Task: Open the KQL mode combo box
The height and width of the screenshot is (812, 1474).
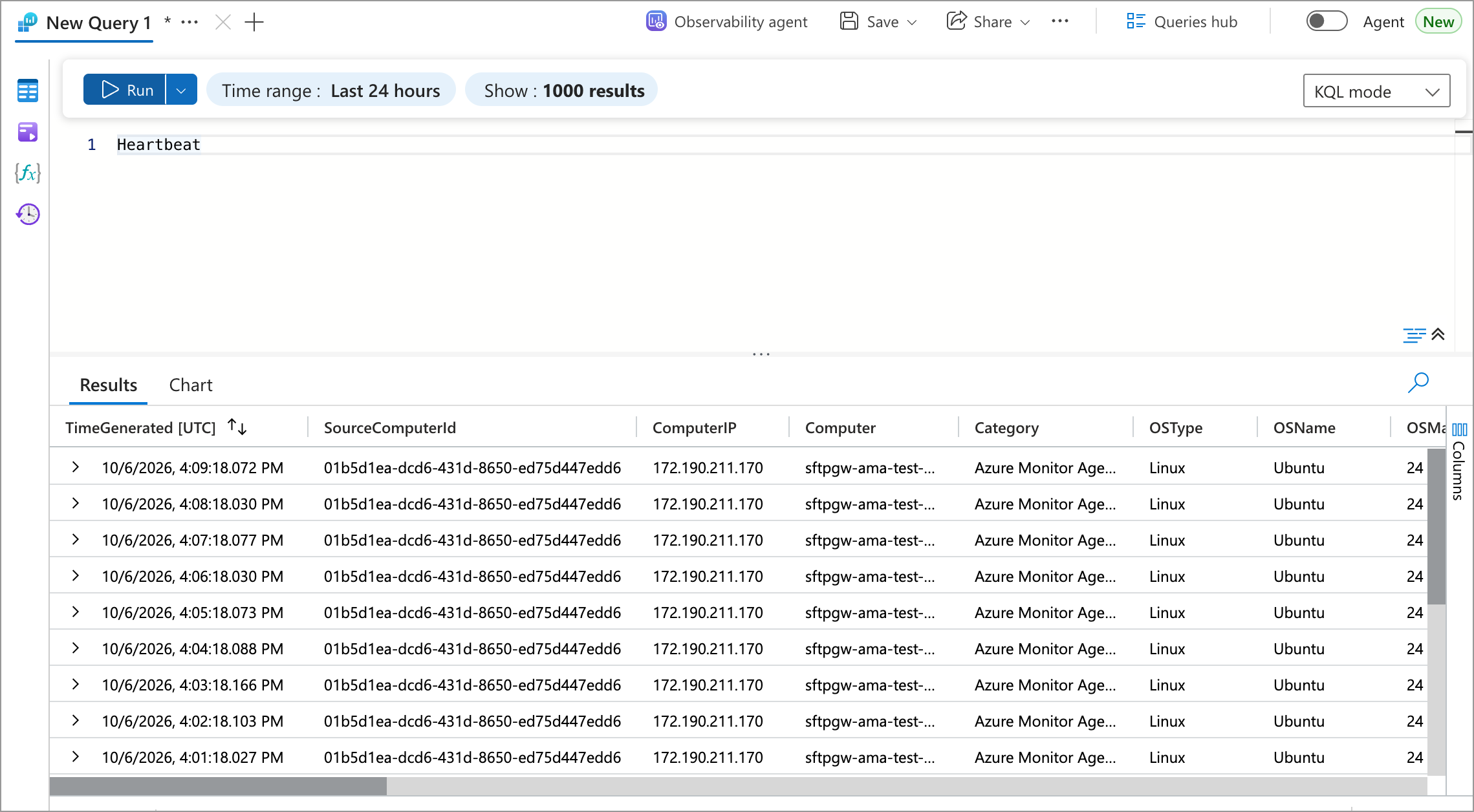Action: (1376, 91)
